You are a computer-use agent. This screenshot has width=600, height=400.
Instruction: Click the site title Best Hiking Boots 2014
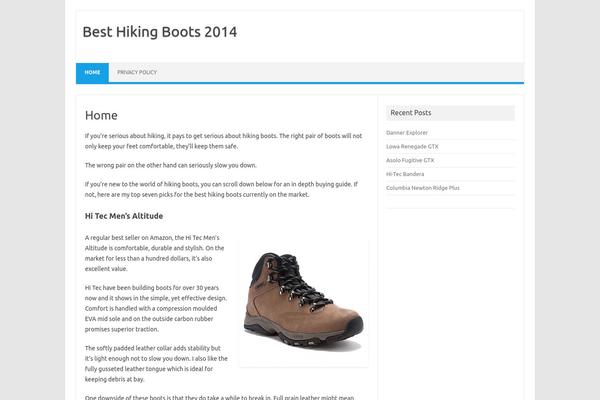[160, 32]
